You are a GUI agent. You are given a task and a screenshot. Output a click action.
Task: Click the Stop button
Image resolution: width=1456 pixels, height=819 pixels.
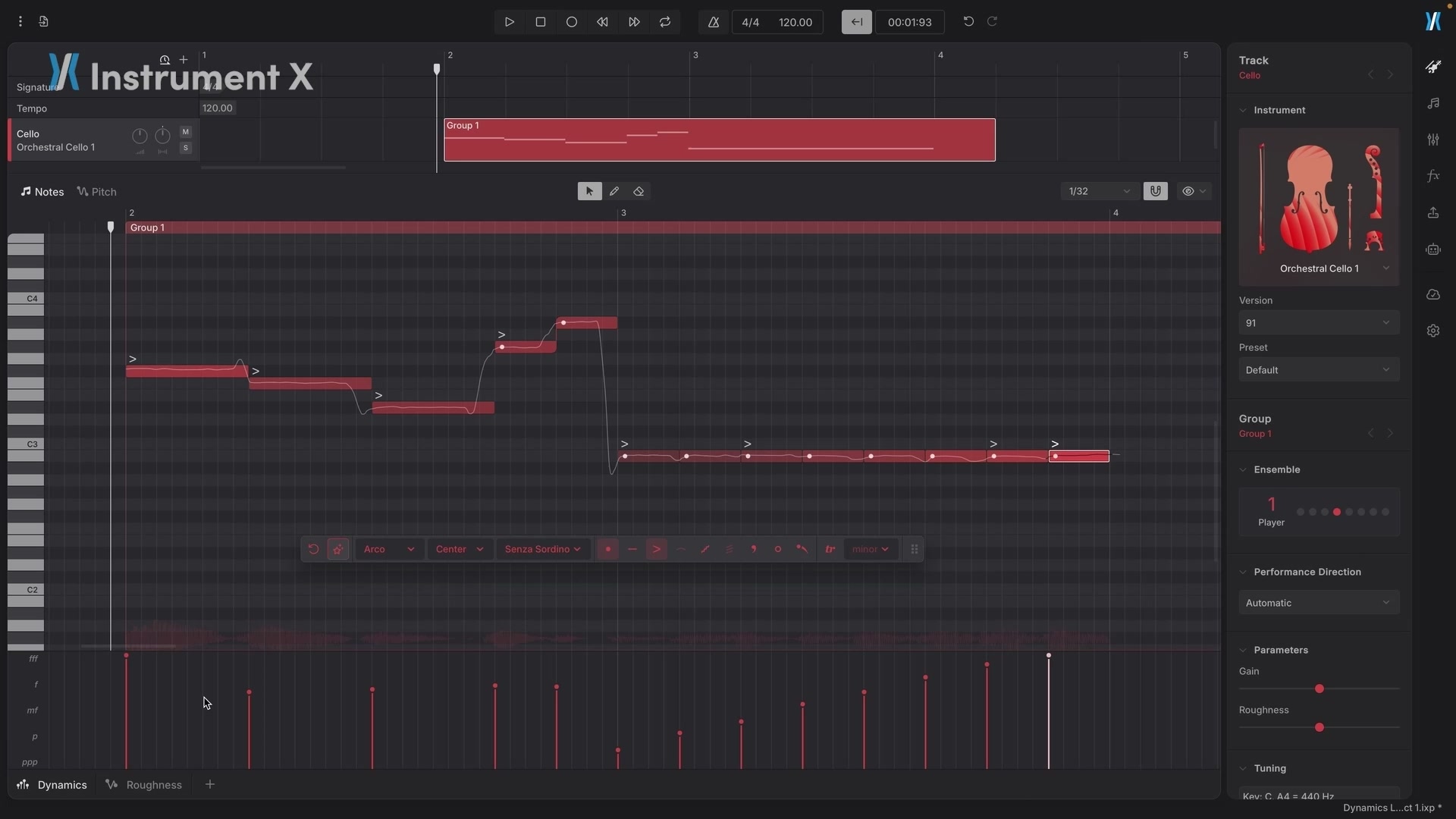(x=541, y=22)
